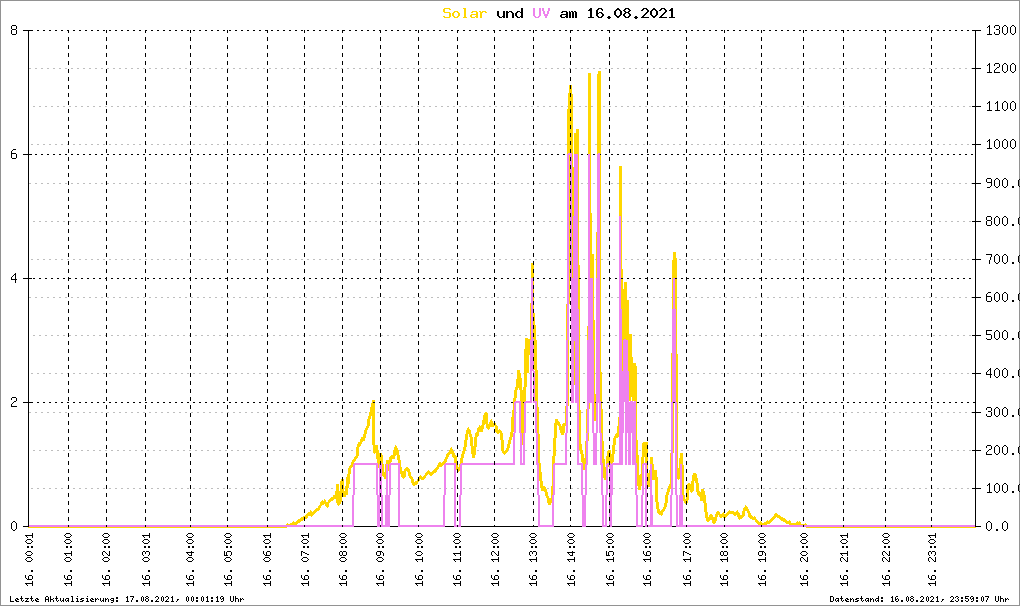Click the time label '16. 16:00'

[x=647, y=560]
